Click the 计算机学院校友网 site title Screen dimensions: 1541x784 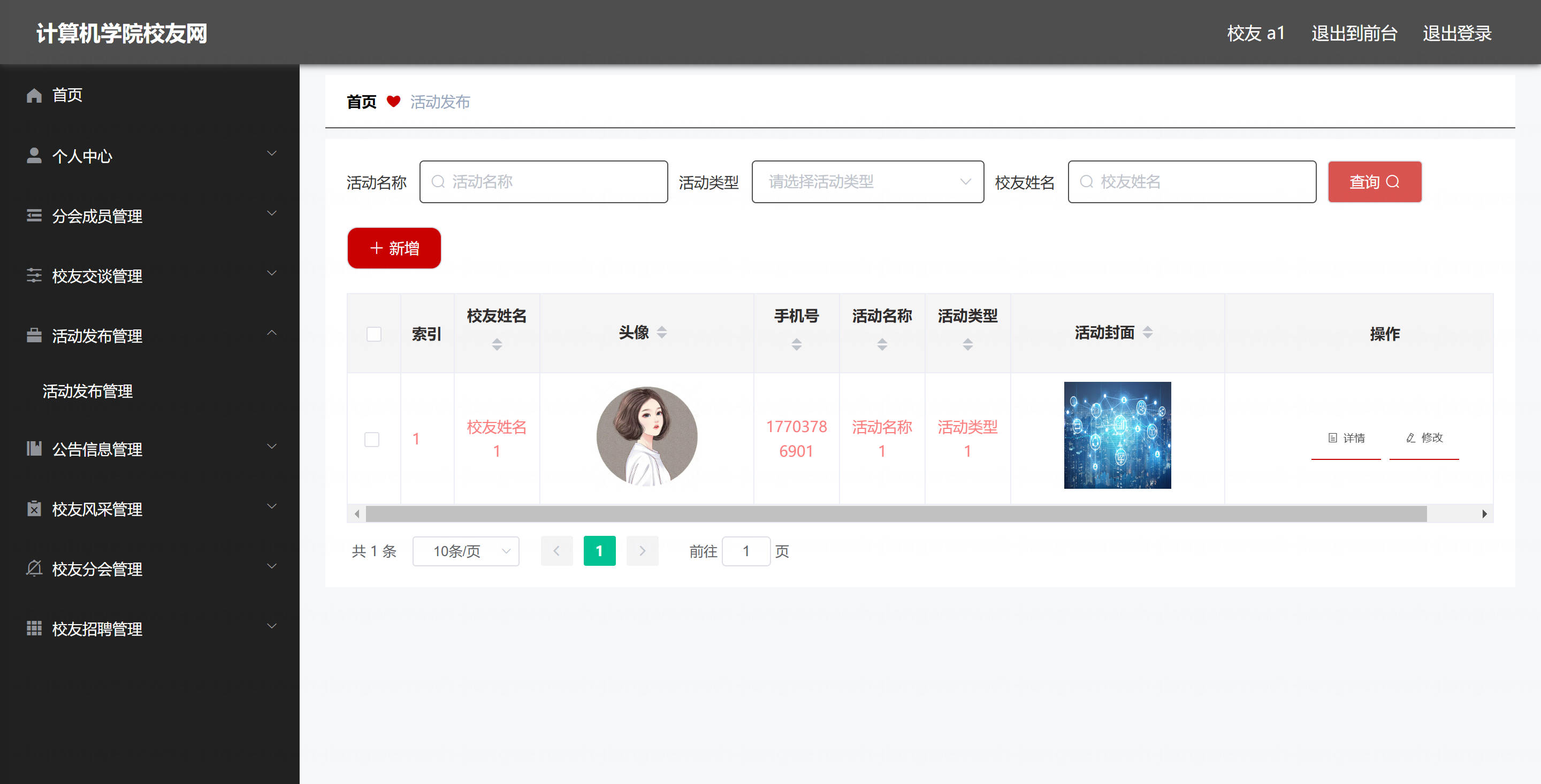point(121,33)
